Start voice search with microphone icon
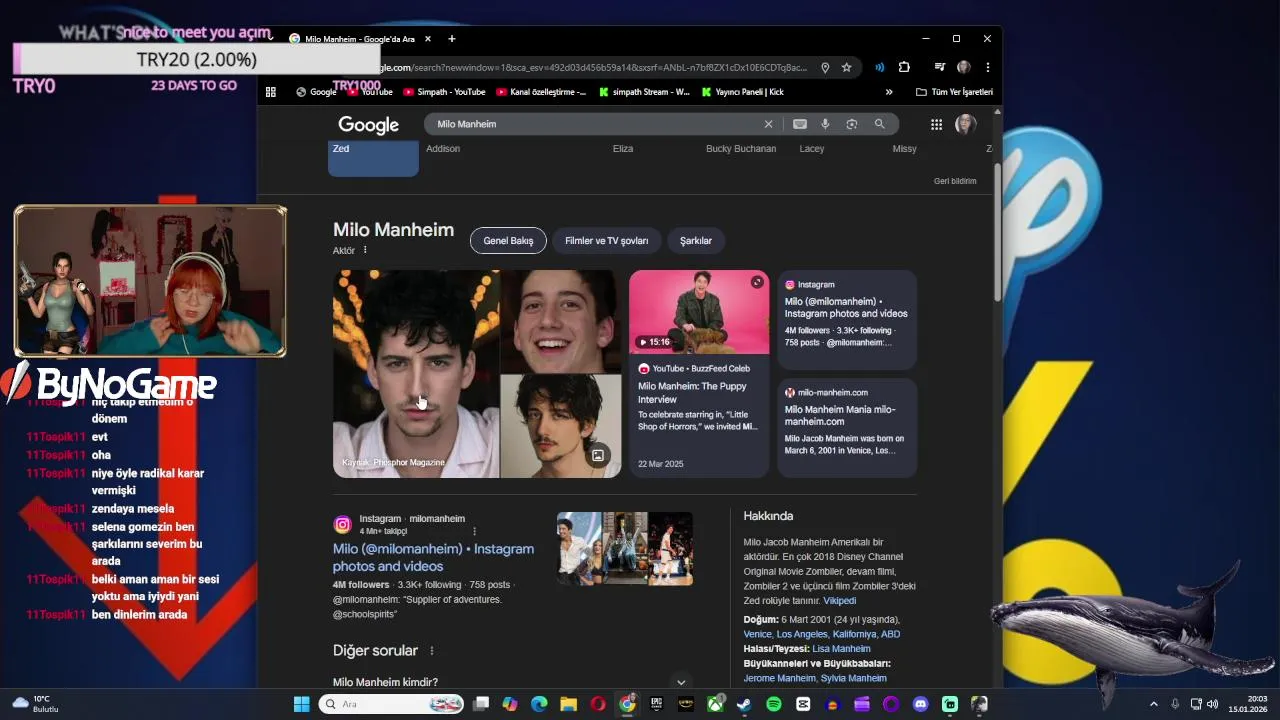This screenshot has width=1280, height=720. [825, 124]
